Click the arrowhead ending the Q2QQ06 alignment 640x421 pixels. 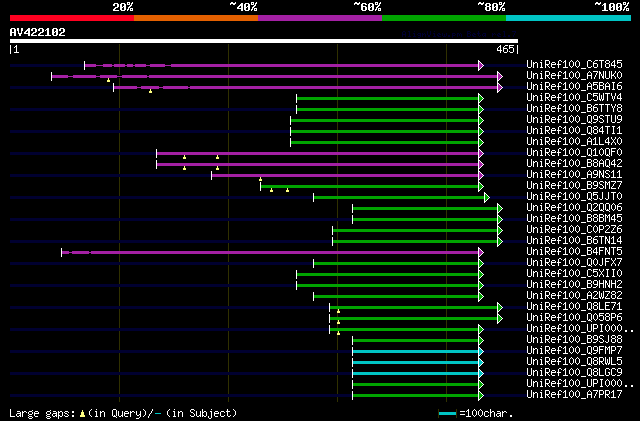coord(500,209)
